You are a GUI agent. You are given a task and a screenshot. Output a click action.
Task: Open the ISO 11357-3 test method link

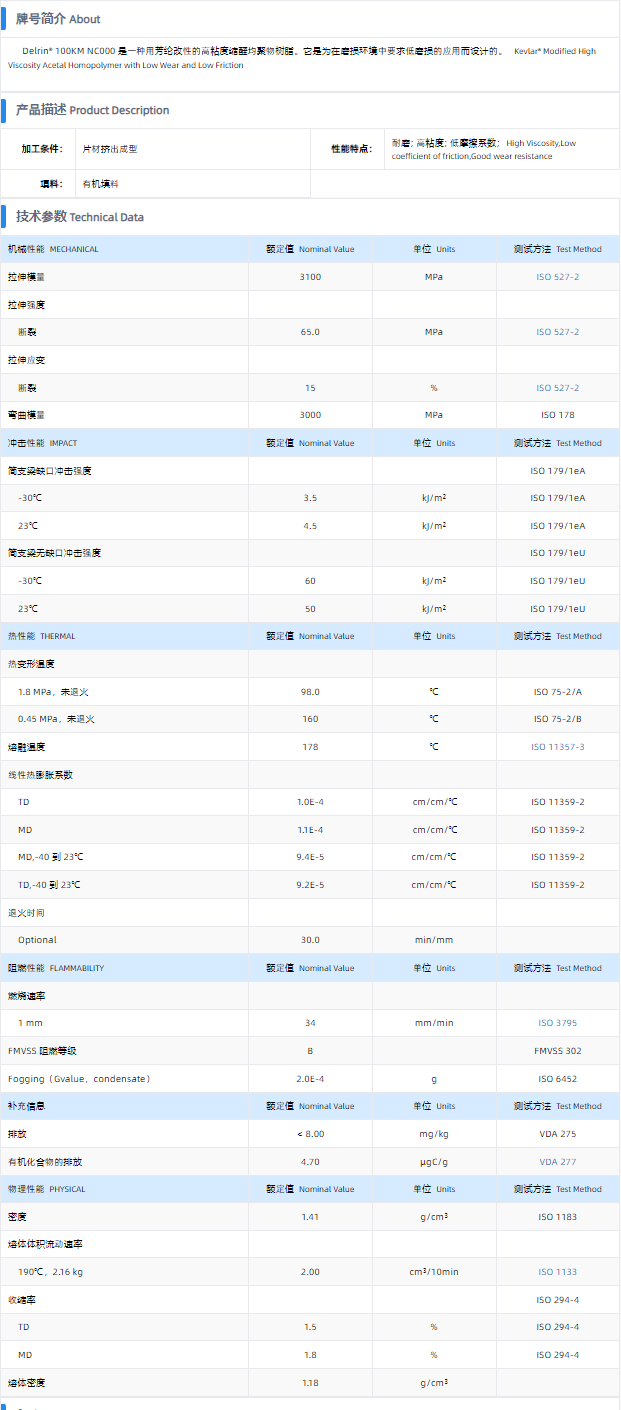pyautogui.click(x=557, y=747)
